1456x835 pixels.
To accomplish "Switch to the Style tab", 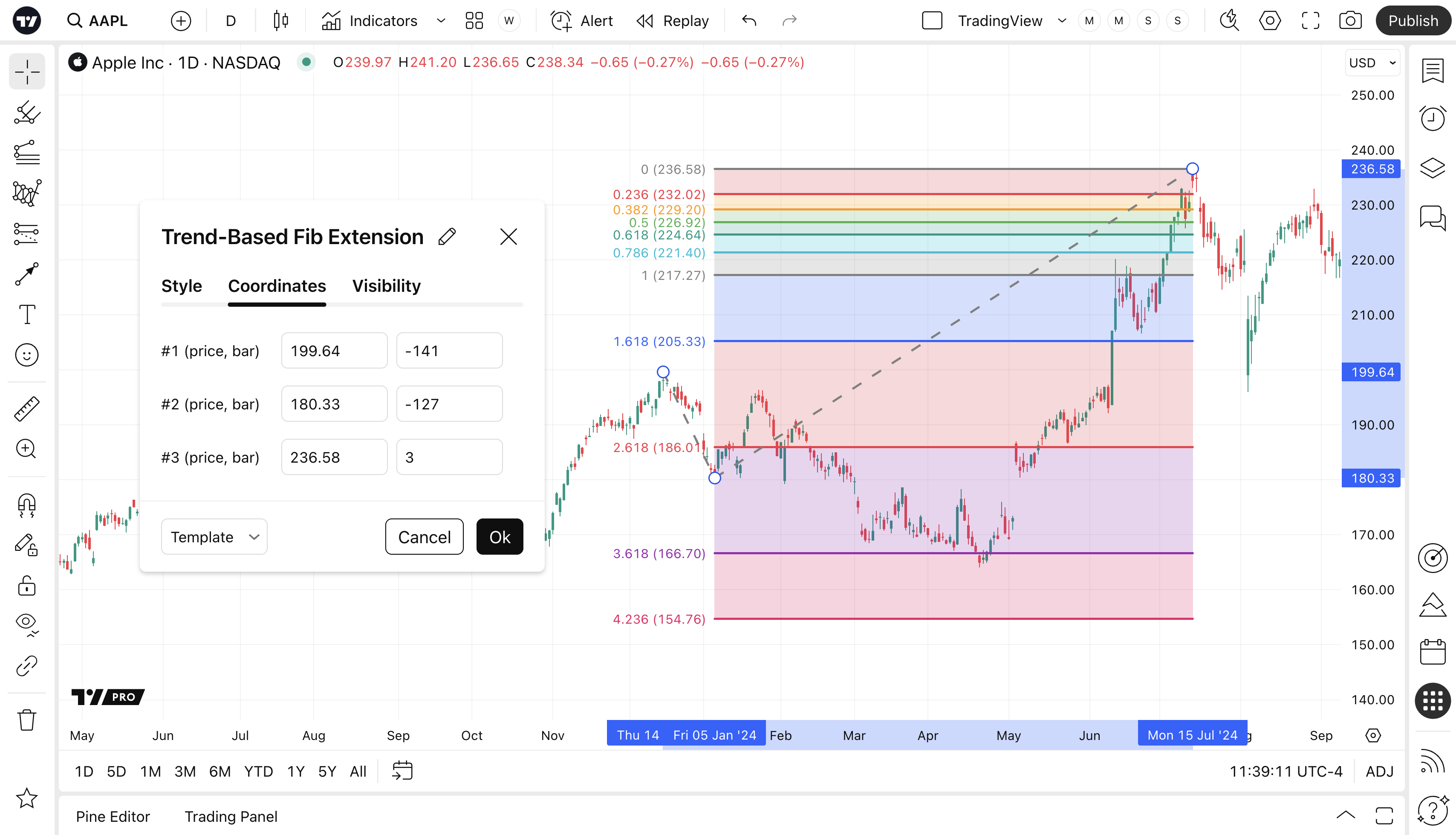I will 181,285.
